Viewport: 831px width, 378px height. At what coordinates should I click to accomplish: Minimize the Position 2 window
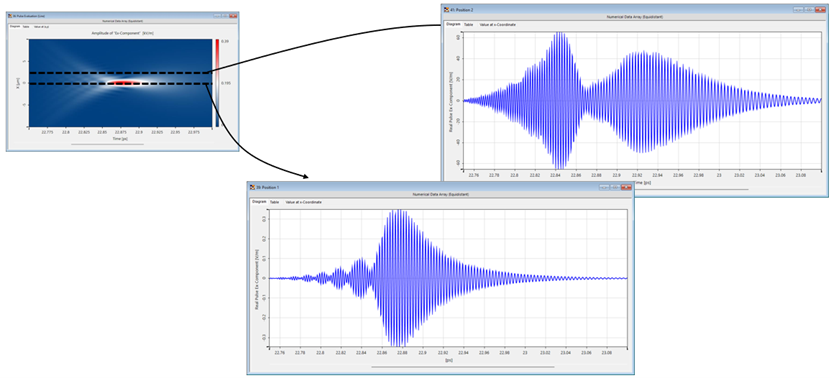pos(799,10)
